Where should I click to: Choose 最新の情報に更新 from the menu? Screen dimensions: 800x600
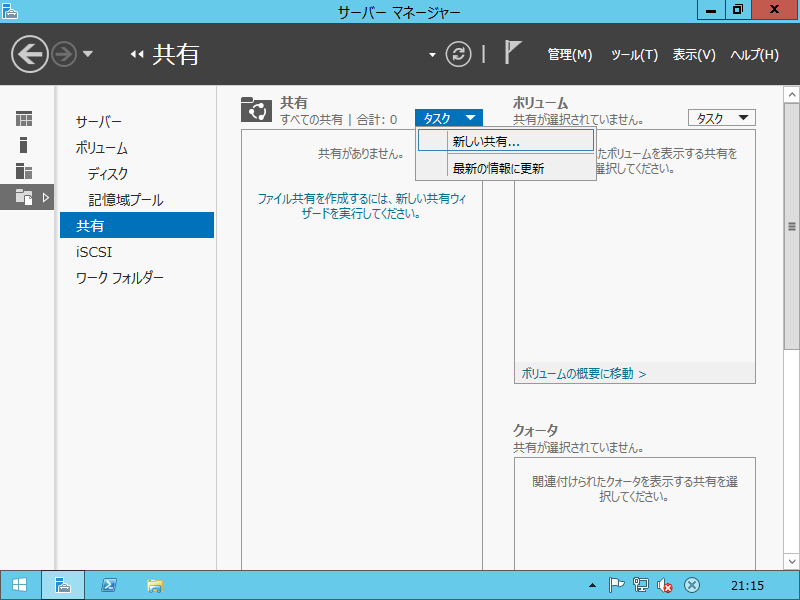pyautogui.click(x=506, y=168)
